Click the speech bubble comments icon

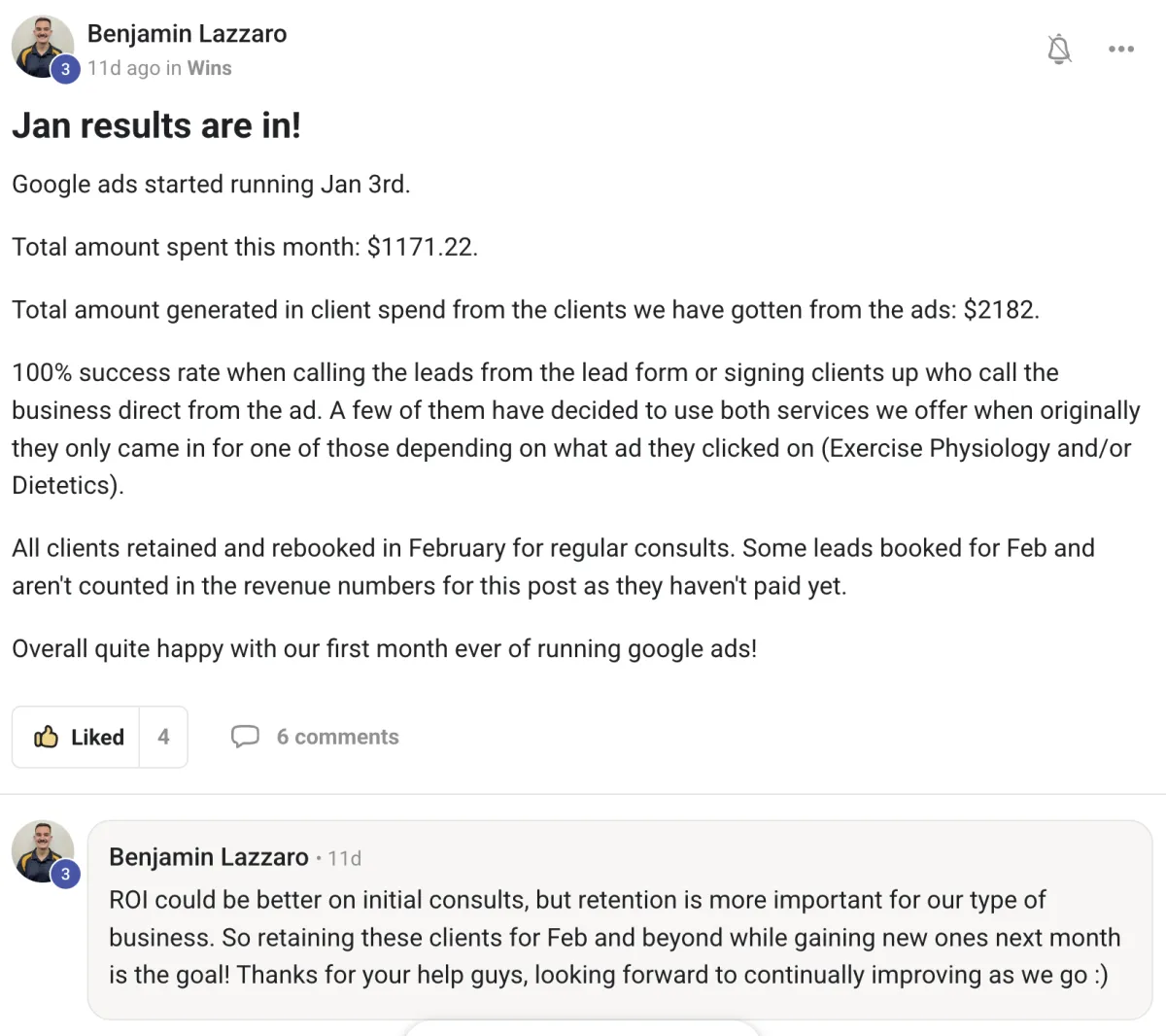click(245, 737)
